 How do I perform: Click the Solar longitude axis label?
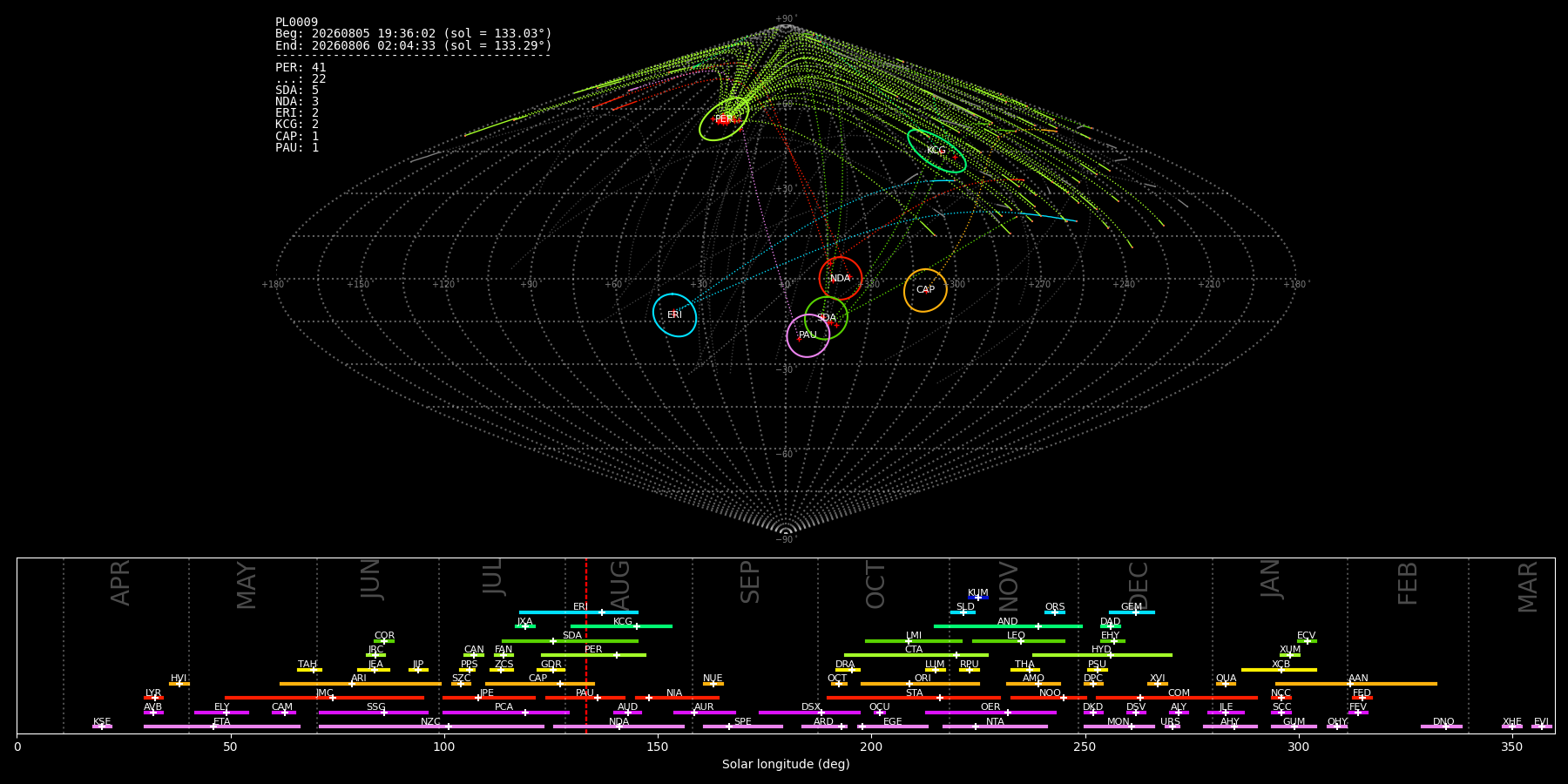(x=786, y=764)
